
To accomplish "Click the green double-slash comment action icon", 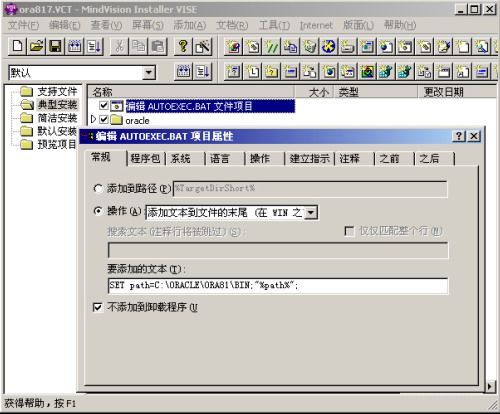I will coord(272,46).
